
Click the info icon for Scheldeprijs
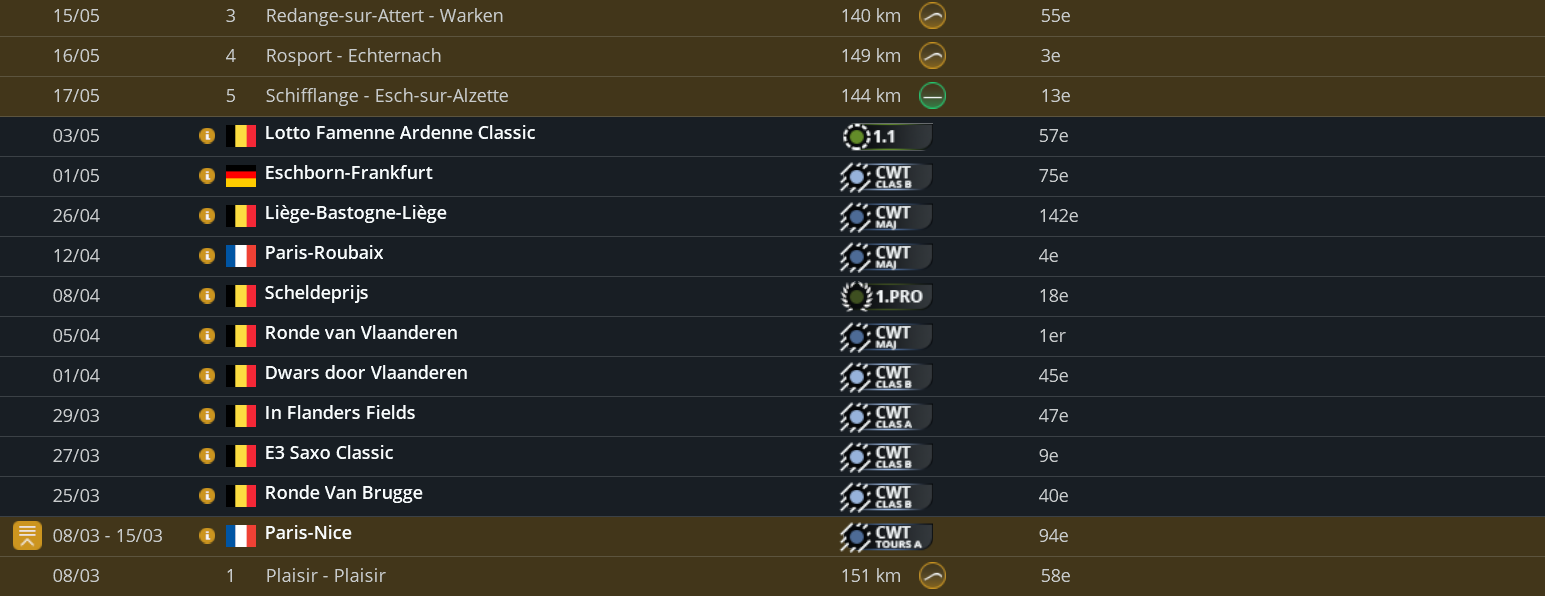(207, 296)
